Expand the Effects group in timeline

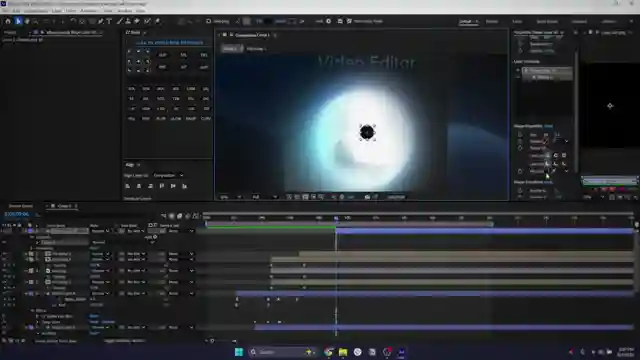pyautogui.click(x=33, y=311)
